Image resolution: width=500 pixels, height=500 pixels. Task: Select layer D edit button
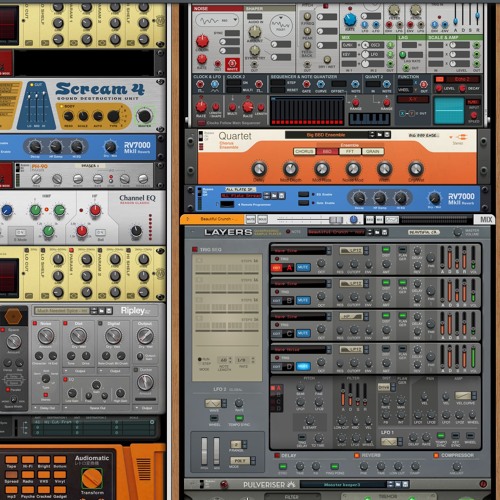point(277,367)
